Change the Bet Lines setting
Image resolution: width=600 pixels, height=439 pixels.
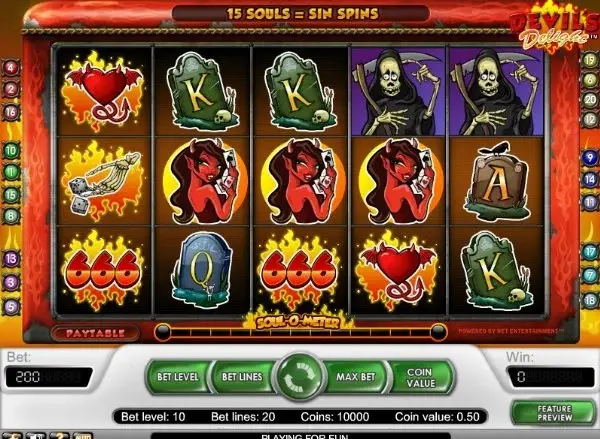[x=242, y=377]
